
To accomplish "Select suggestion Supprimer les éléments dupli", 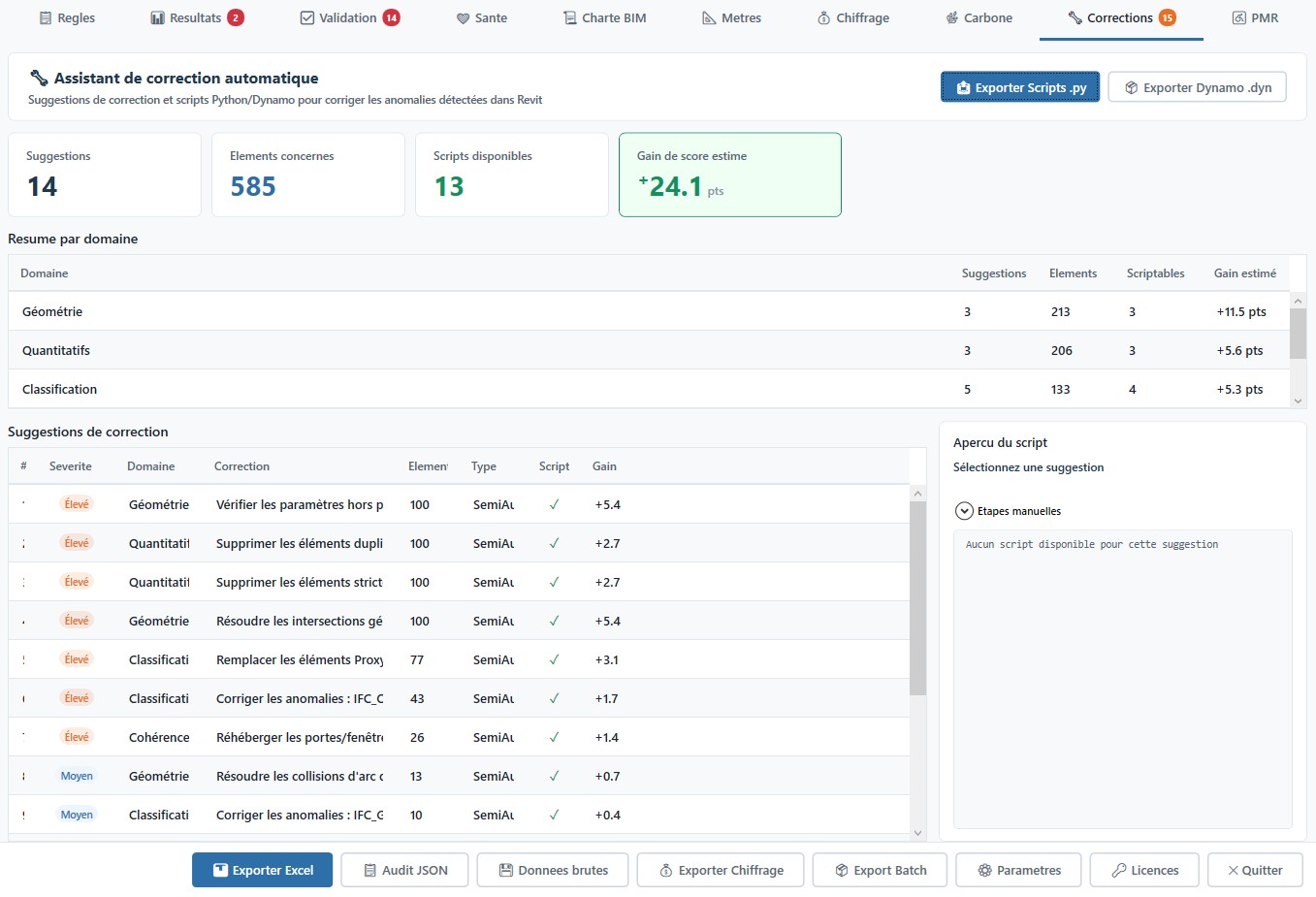I will click(x=459, y=543).
